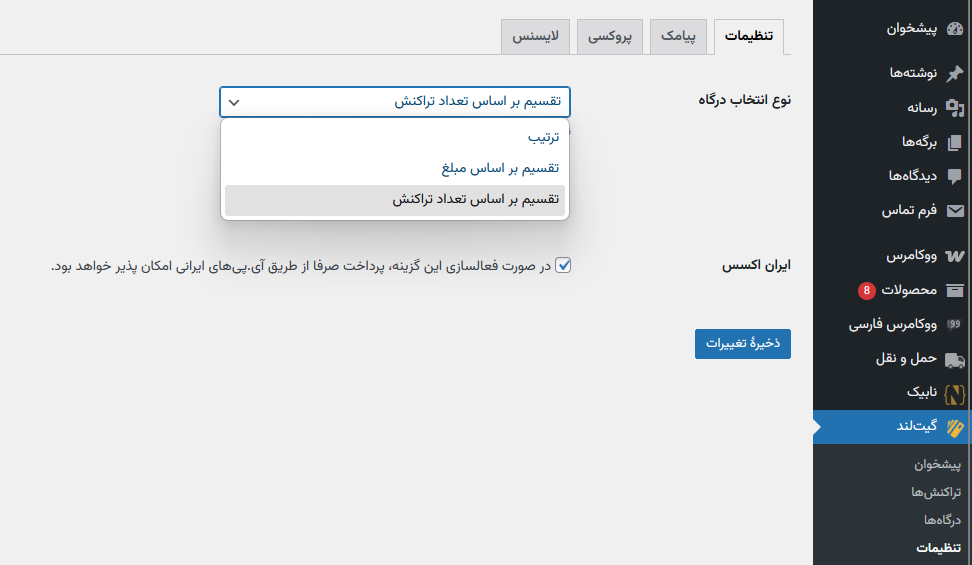Image resolution: width=972 pixels, height=565 pixels.
Task: Click the Media (رسانه) icon
Action: [954, 108]
